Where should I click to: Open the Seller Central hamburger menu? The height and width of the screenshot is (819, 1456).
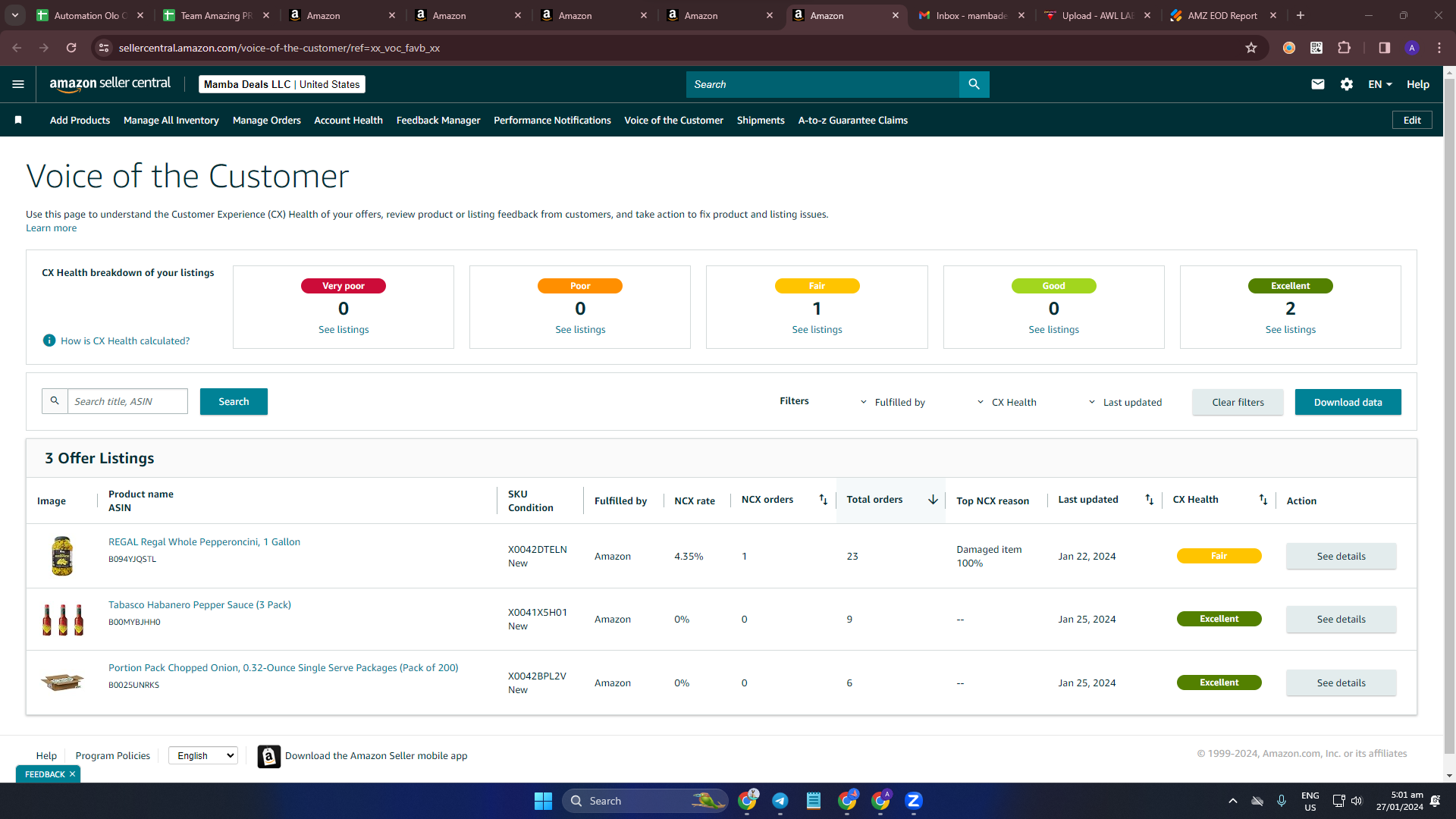[x=18, y=84]
